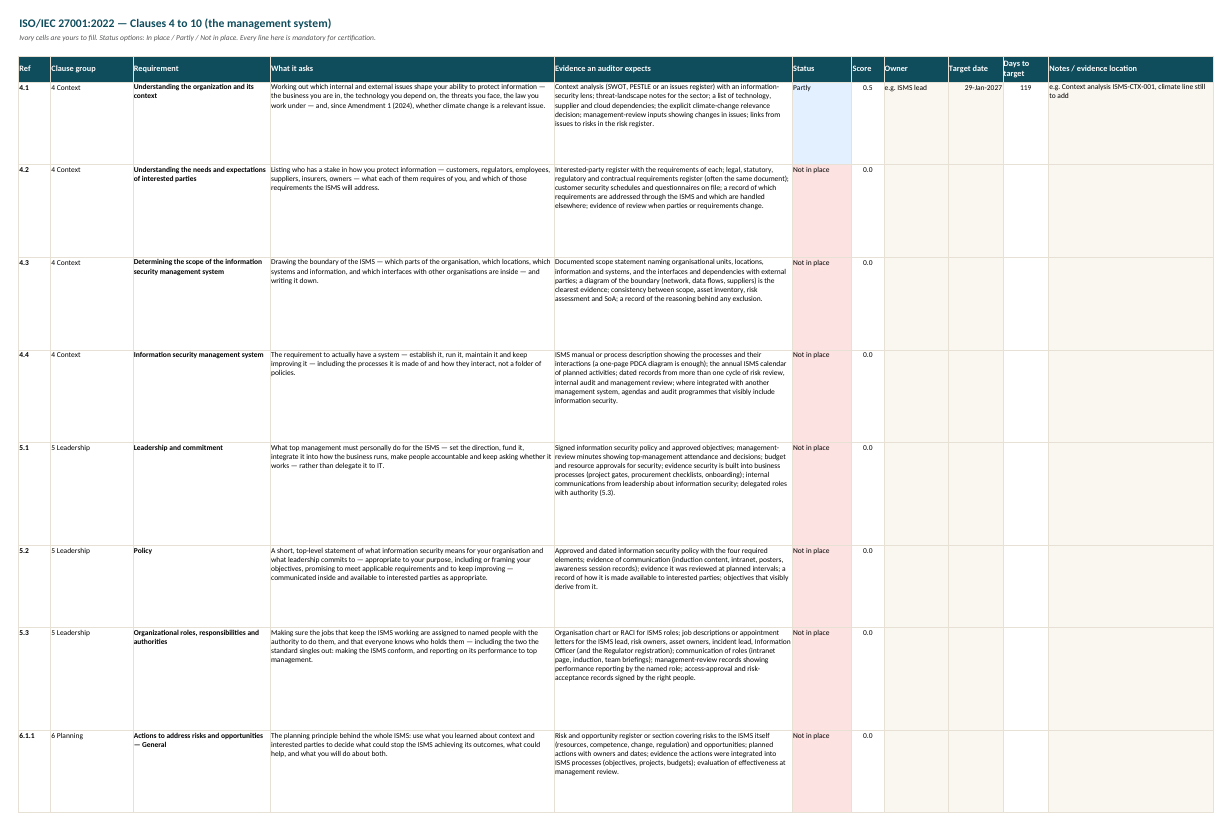This screenshot has width=1232, height=831.
Task: Click the '6 Planning' clause group cell
Action: tap(91, 770)
